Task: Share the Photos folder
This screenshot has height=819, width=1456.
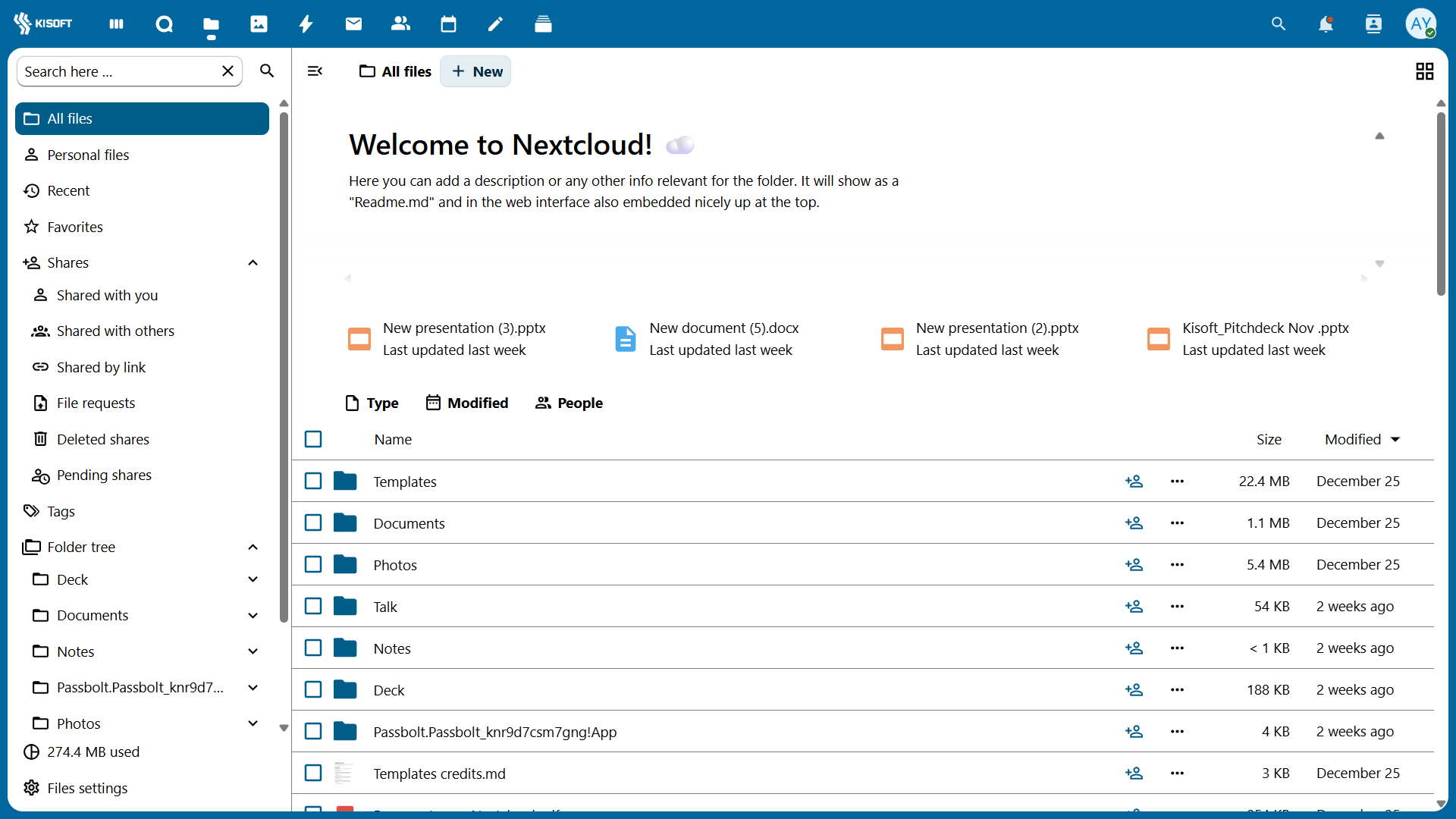Action: (1134, 565)
